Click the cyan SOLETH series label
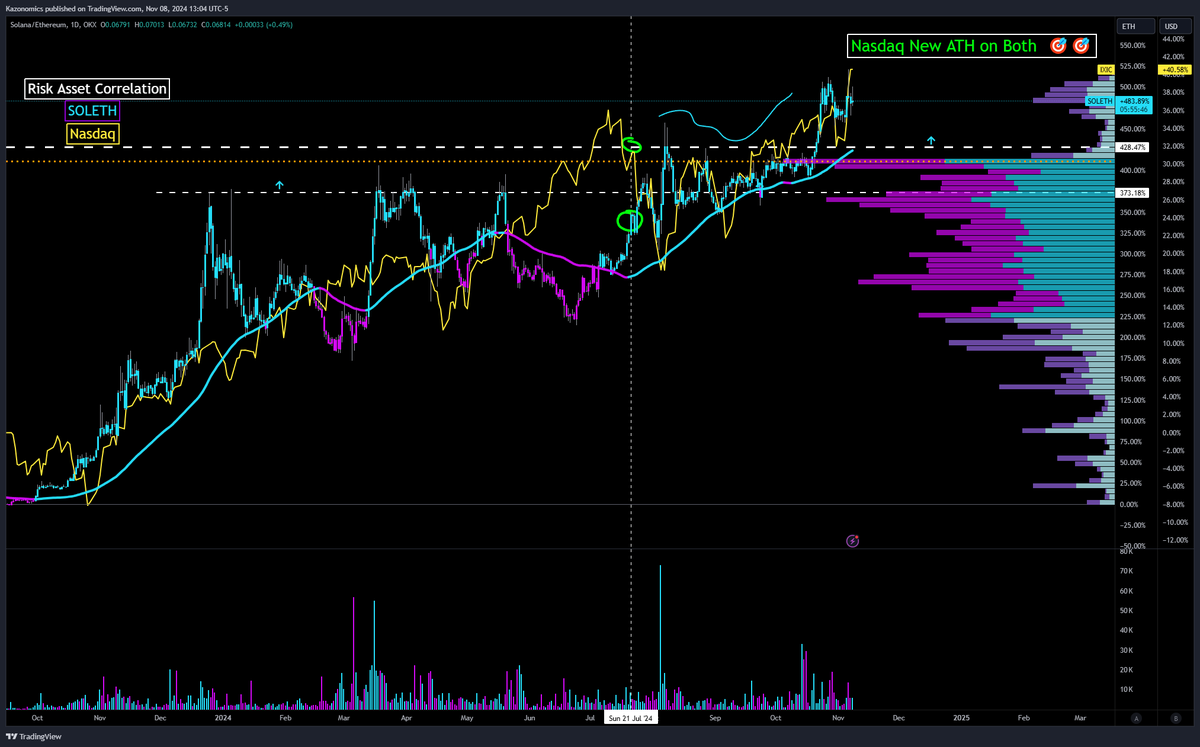Image resolution: width=1200 pixels, height=747 pixels. 1100,102
